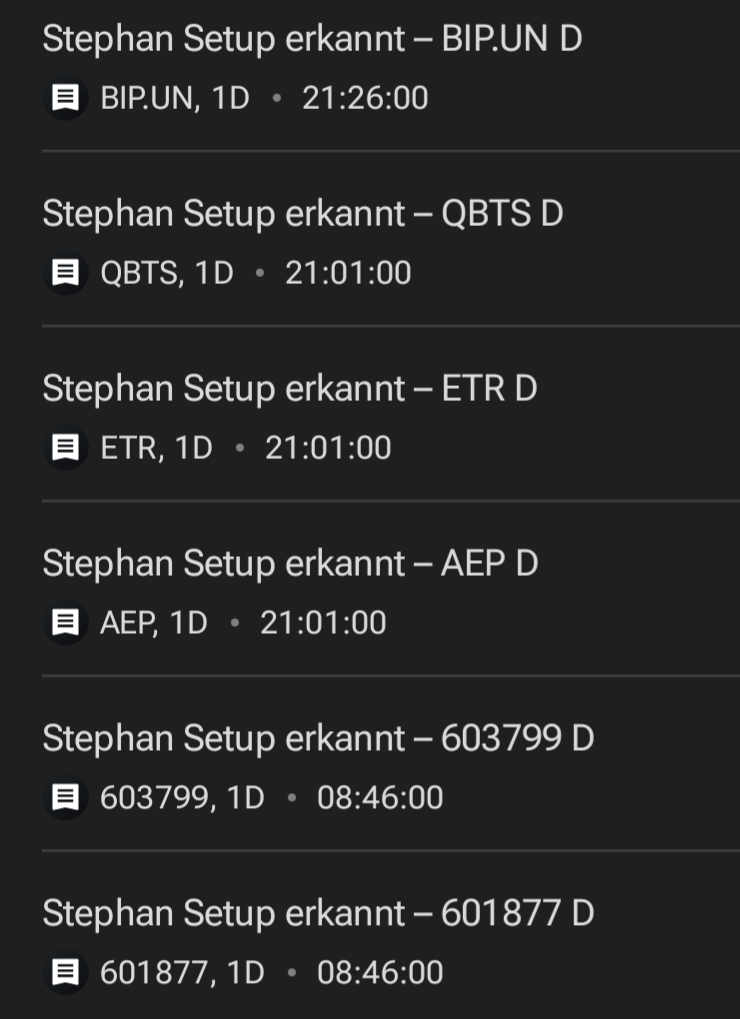Open the 'Stephan Setup erkannt – AEP D' alert
Screen dimensions: 740x1019
[290, 563]
